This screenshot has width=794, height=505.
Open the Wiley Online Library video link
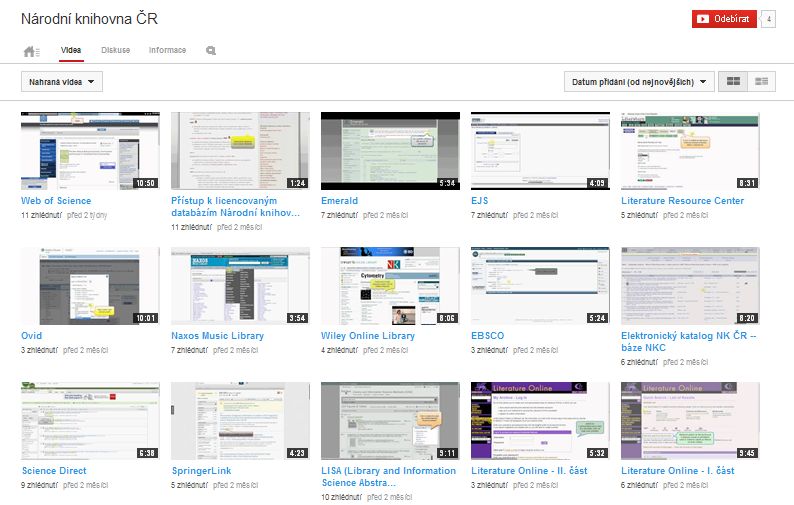point(368,335)
